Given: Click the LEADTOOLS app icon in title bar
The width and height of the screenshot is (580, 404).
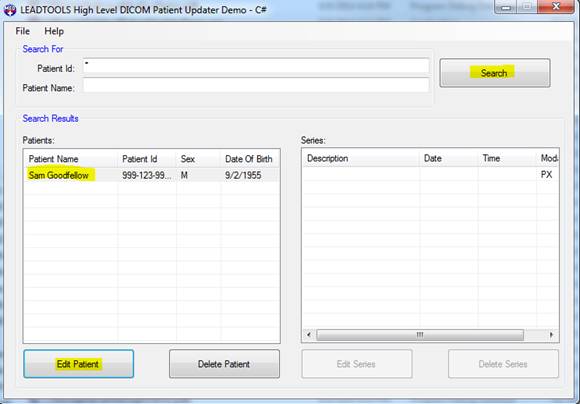Looking at the screenshot, I should click(x=10, y=10).
